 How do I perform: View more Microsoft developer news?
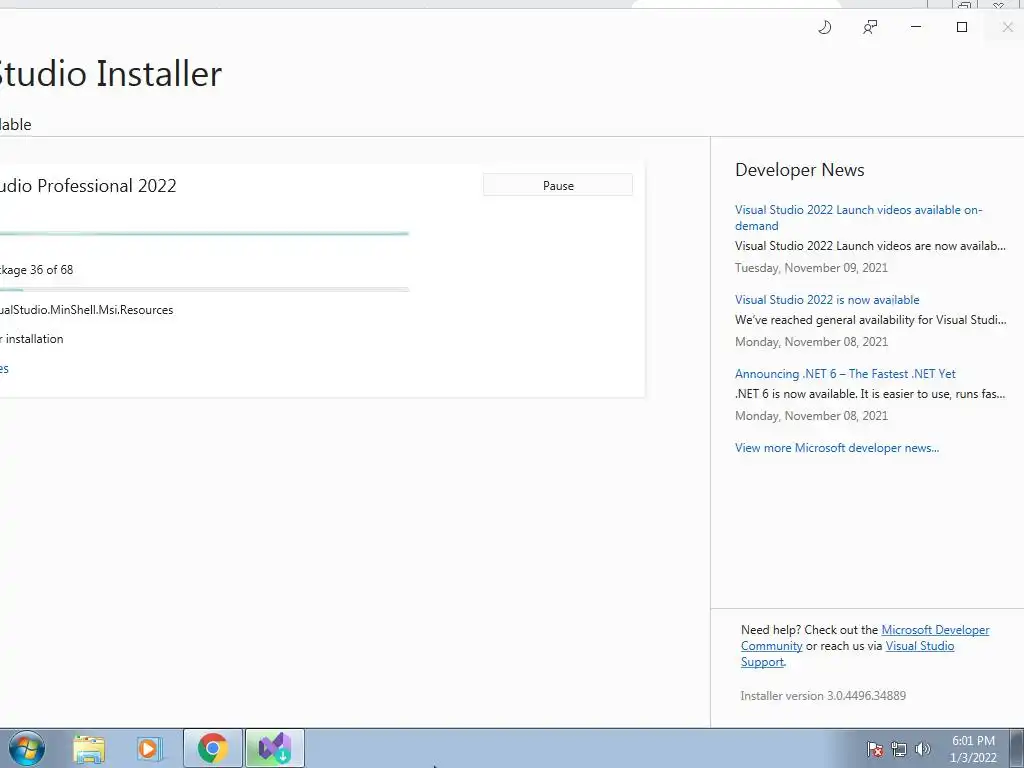tap(837, 448)
